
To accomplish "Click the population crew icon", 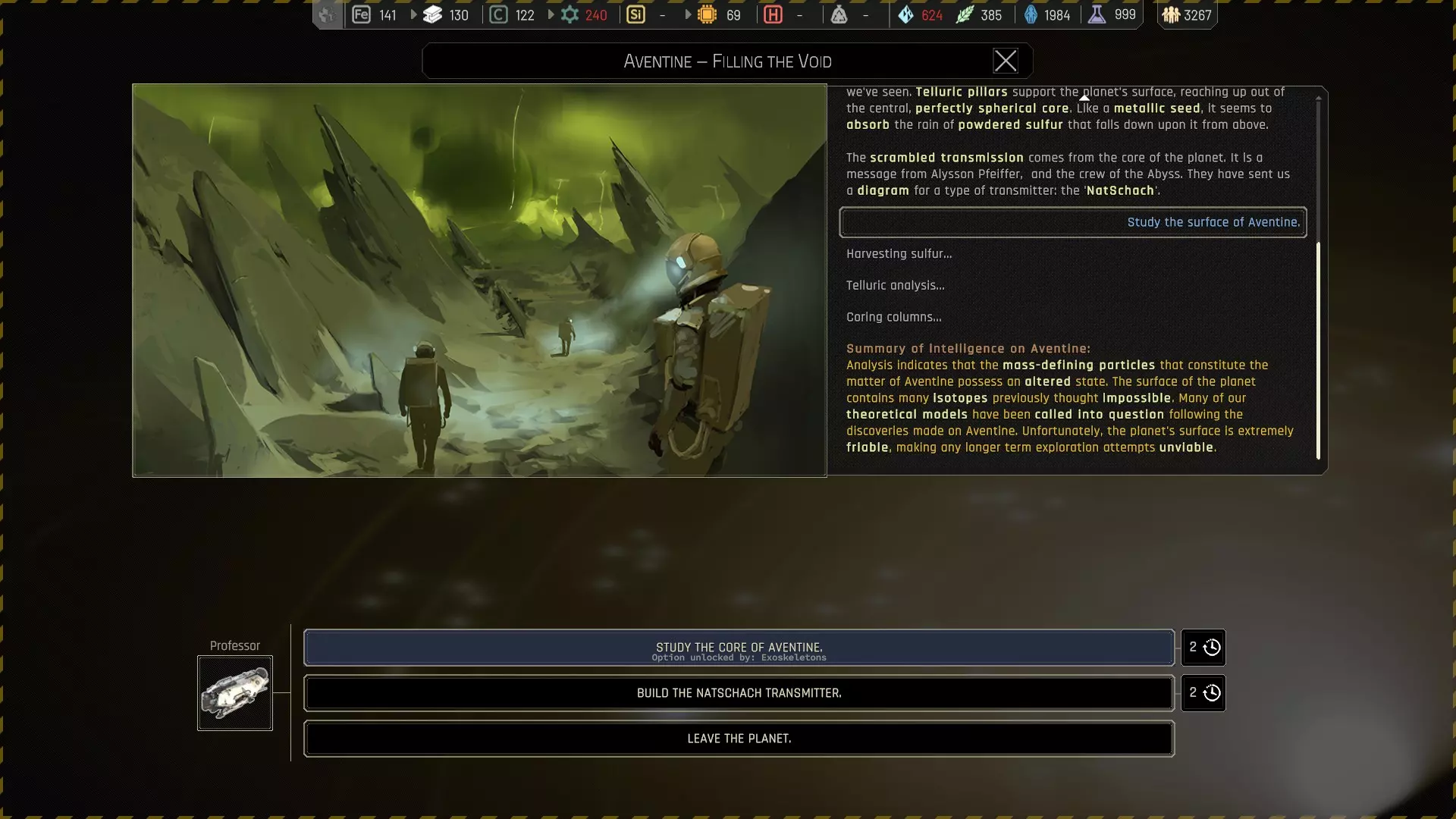I will click(x=1172, y=14).
